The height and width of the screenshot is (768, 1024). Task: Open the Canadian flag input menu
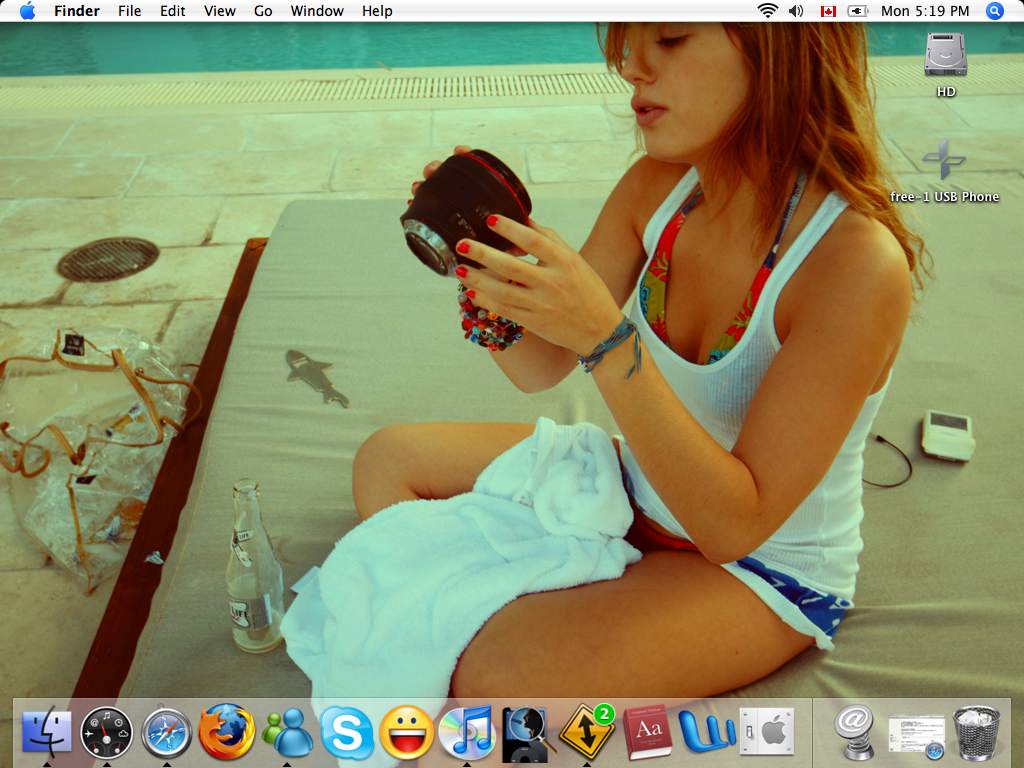tap(827, 11)
